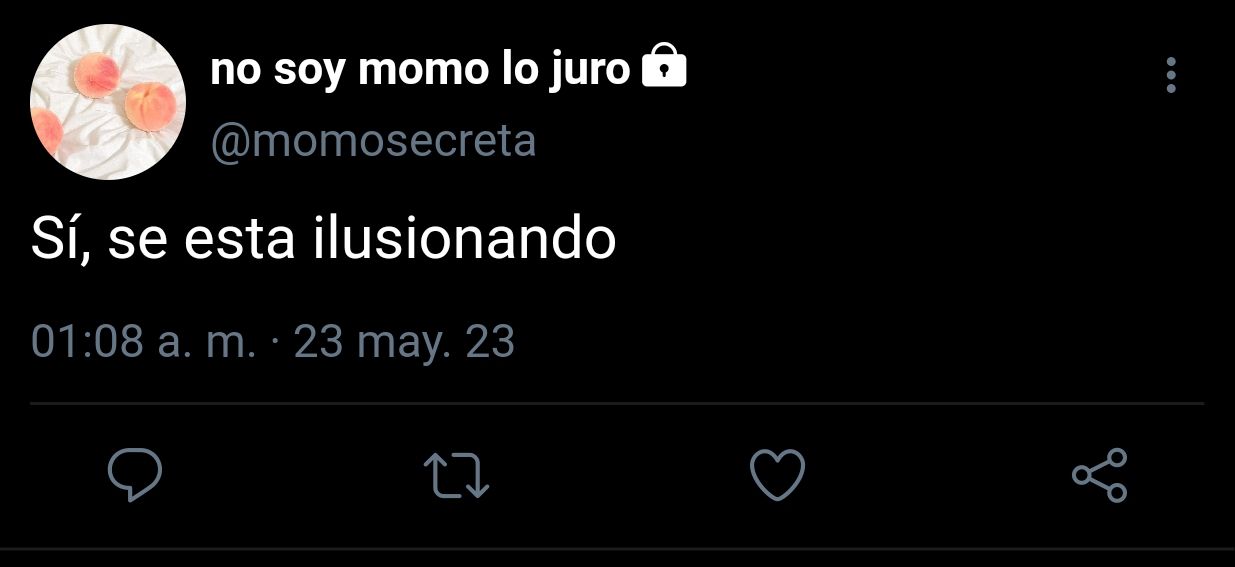Click the padlock protected-account icon
Image resolution: width=1235 pixels, height=567 pixels.
(x=662, y=68)
